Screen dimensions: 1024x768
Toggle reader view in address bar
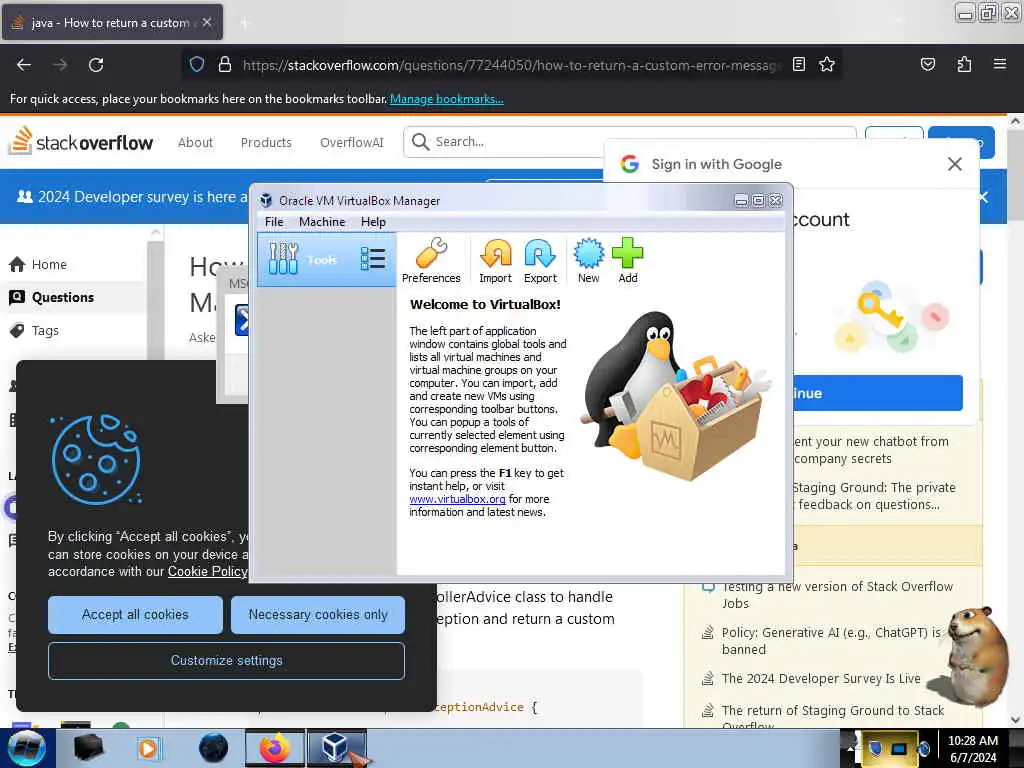[799, 64]
